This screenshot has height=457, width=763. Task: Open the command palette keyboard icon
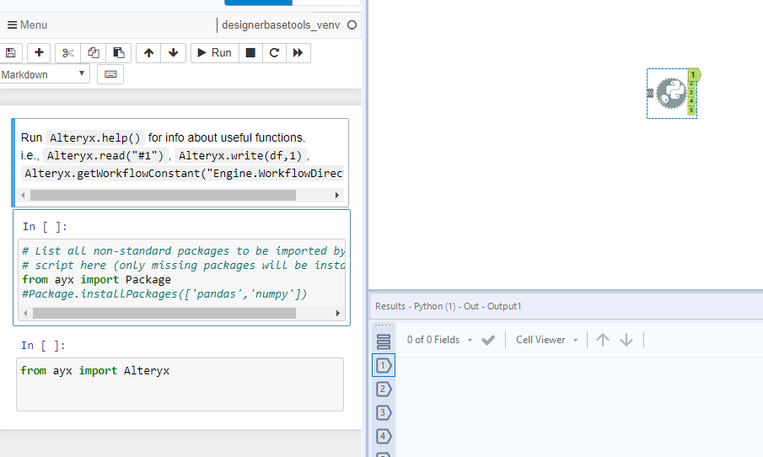(110, 74)
